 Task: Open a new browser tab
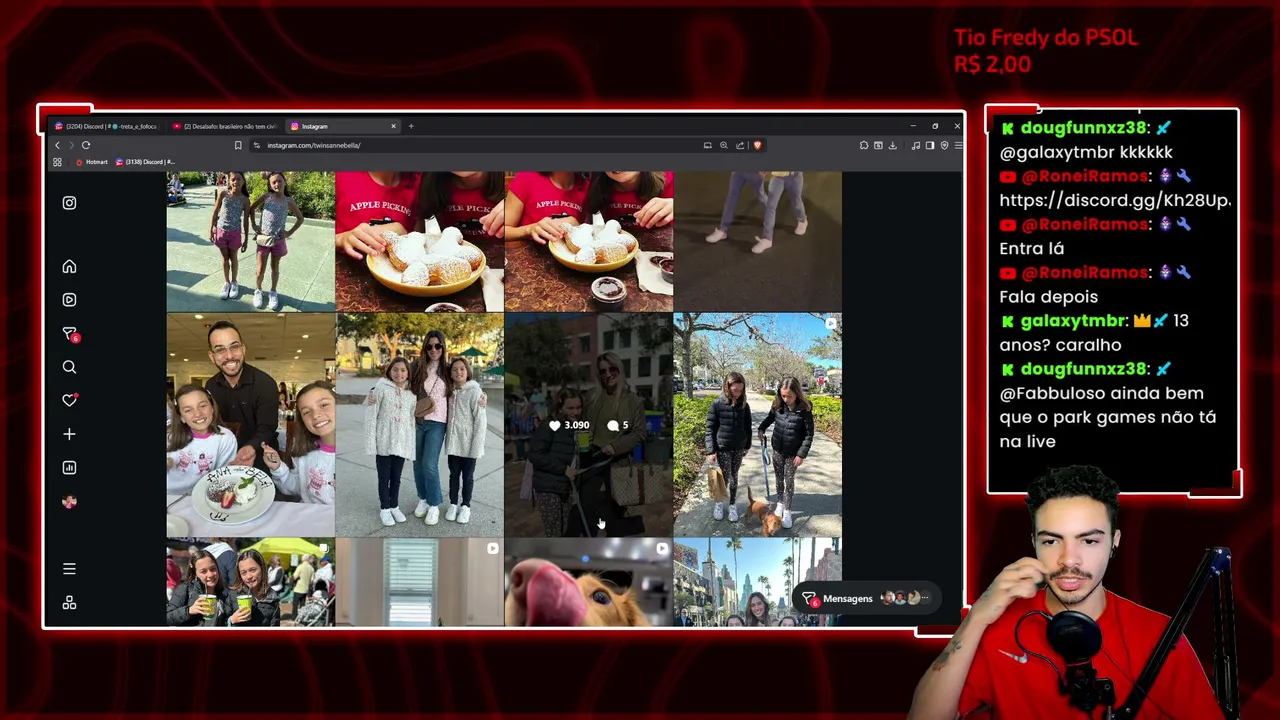(411, 126)
